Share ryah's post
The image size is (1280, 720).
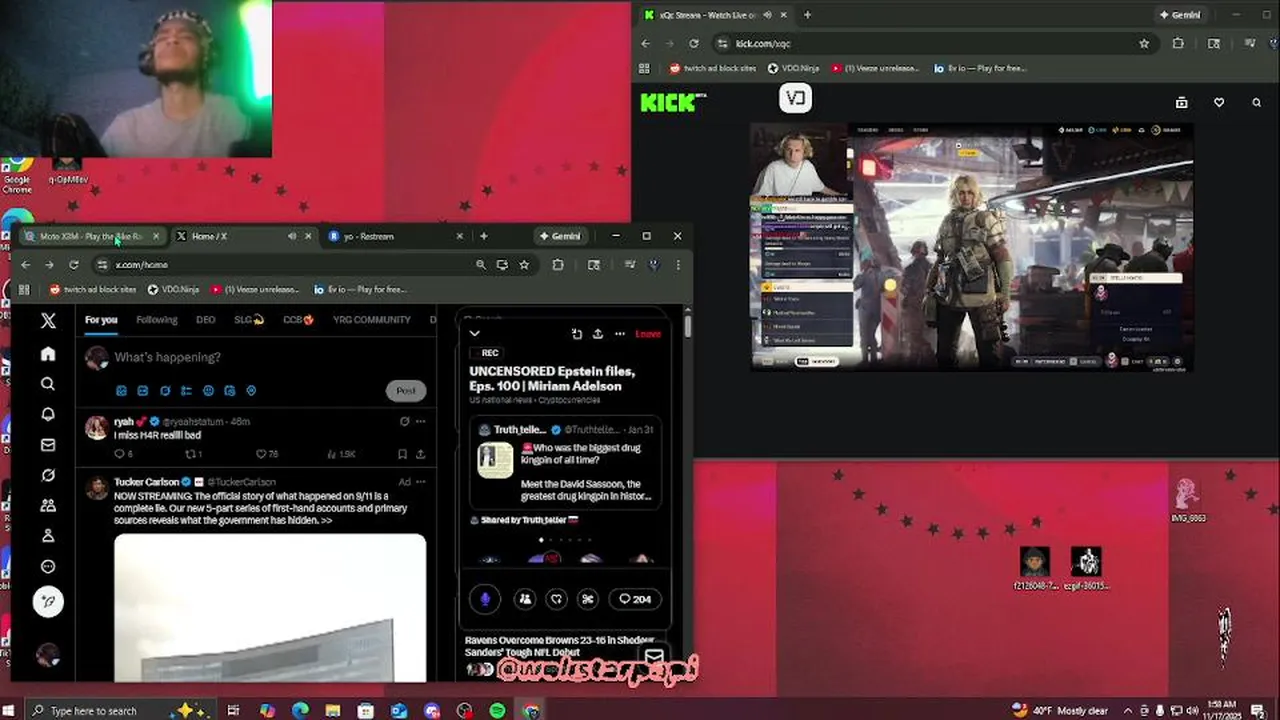coord(420,454)
